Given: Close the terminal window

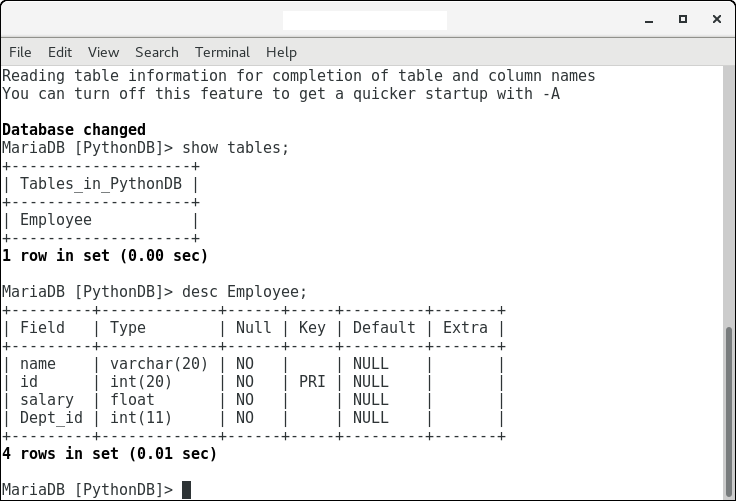Looking at the screenshot, I should (x=714, y=19).
